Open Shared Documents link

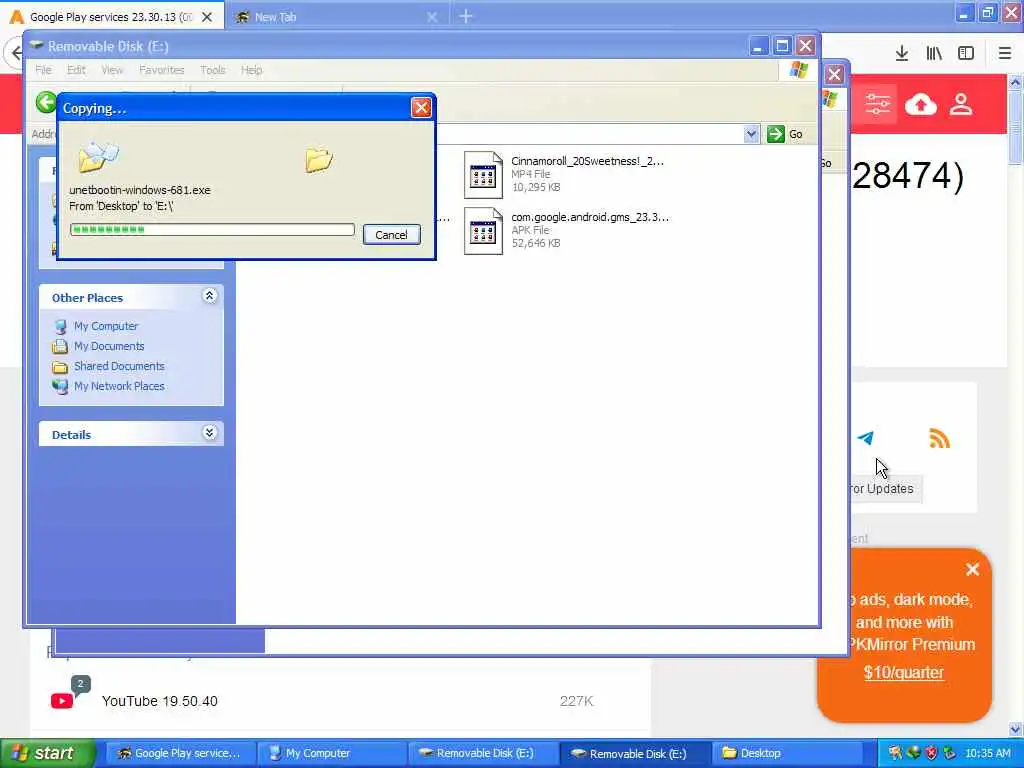pos(119,366)
